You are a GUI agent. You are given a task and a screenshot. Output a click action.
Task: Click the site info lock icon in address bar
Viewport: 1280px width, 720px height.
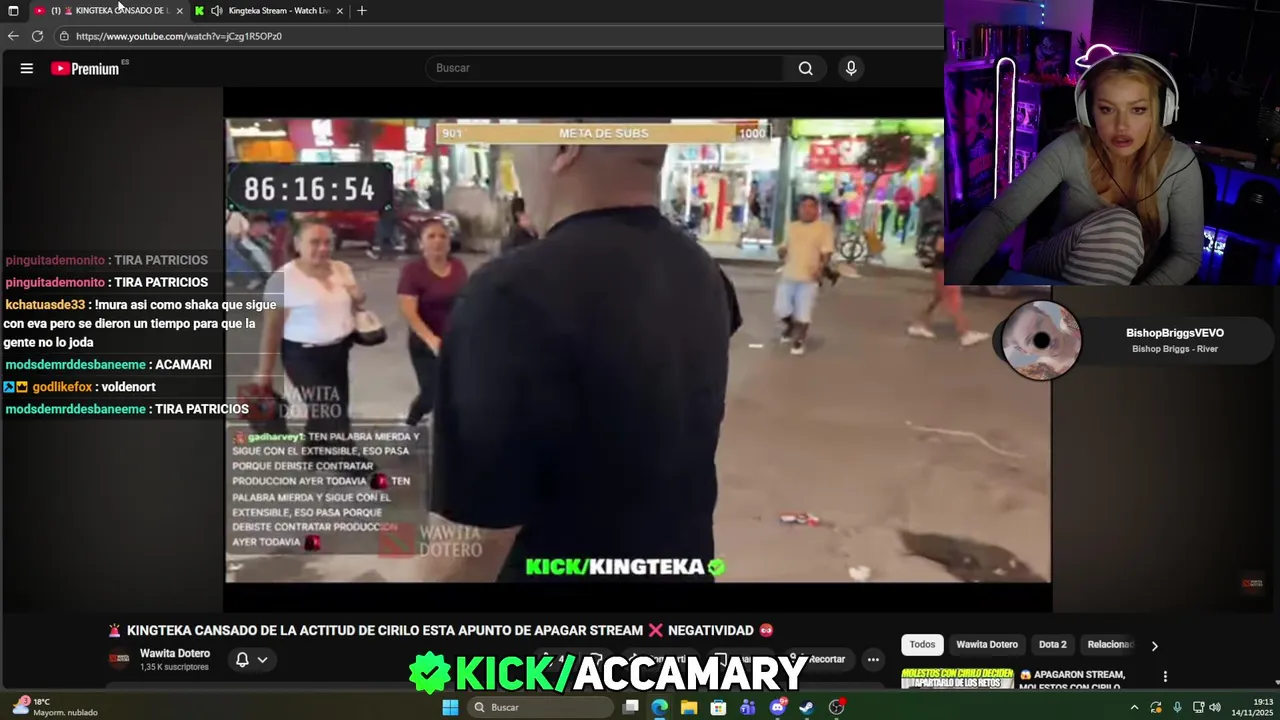coord(64,36)
